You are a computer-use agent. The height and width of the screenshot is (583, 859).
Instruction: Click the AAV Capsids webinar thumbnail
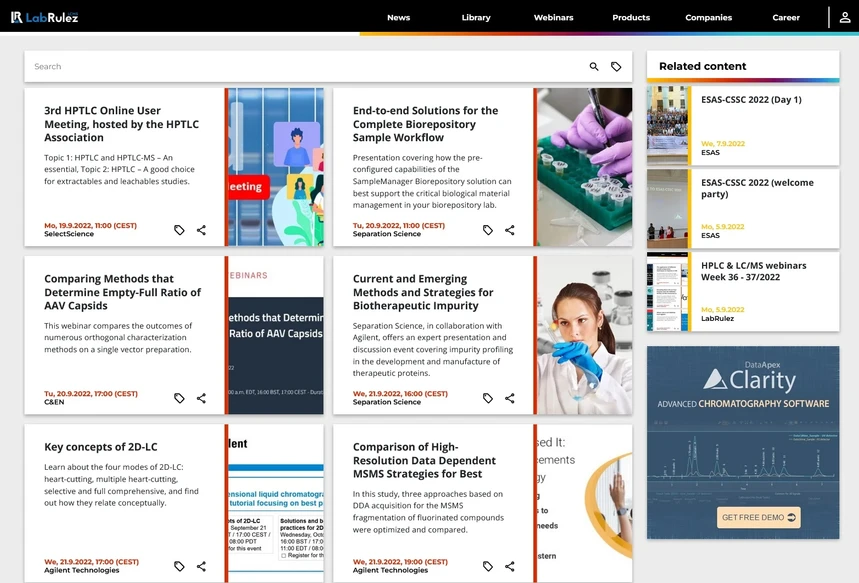(276, 335)
